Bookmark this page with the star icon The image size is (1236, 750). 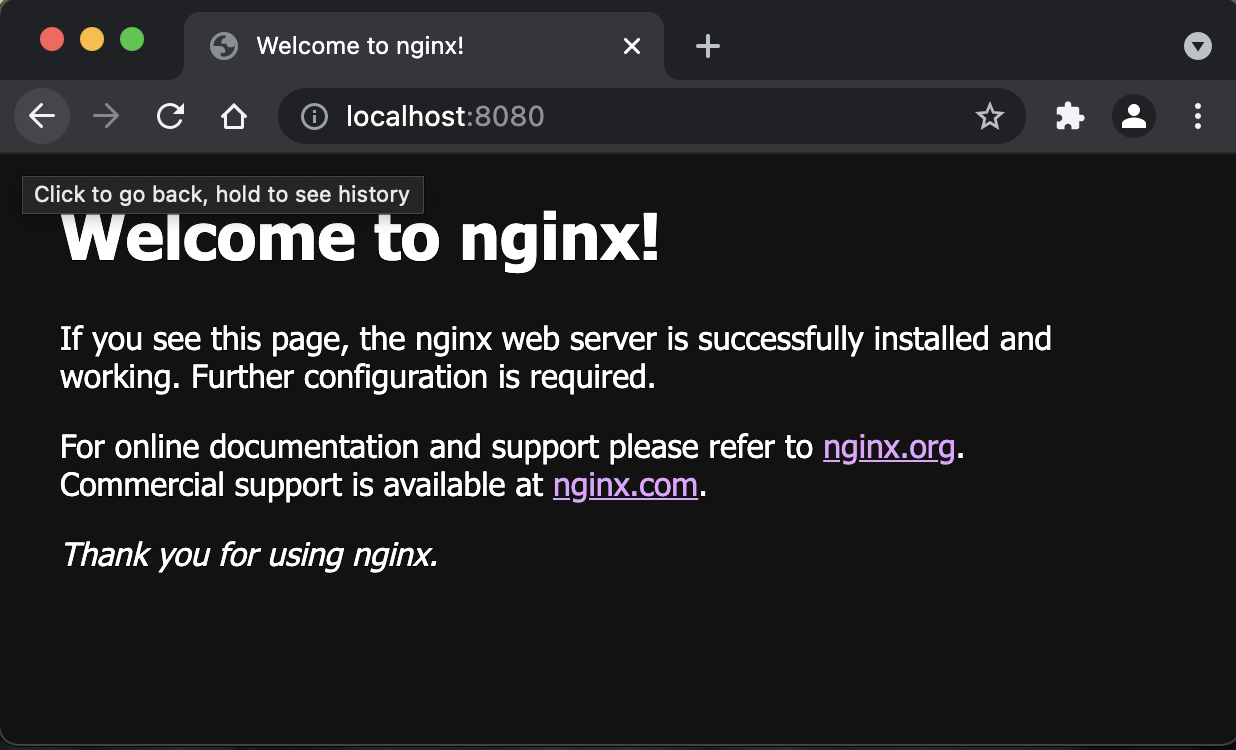[x=990, y=116]
